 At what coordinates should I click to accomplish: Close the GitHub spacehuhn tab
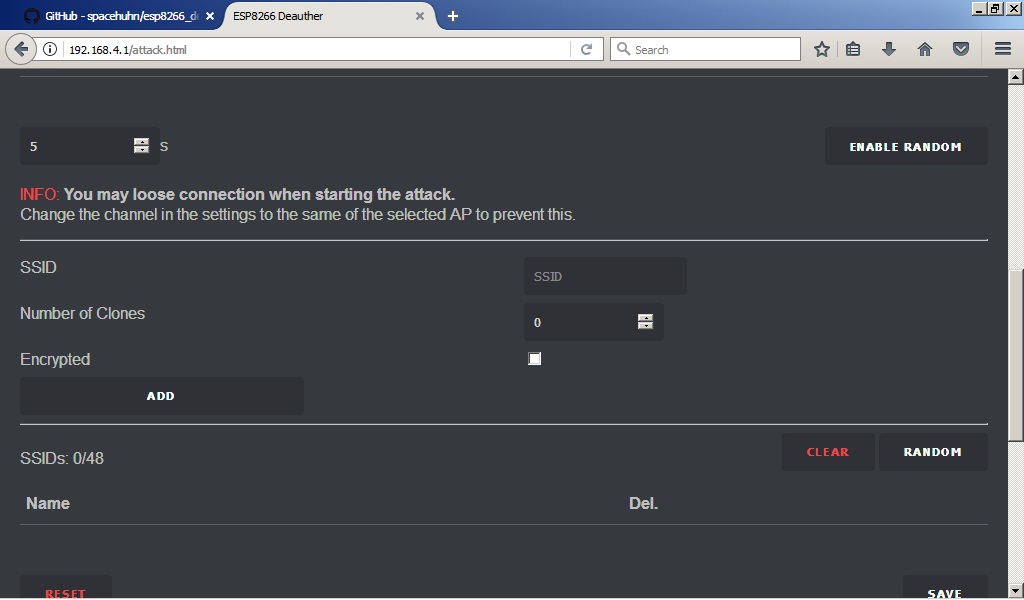pyautogui.click(x=210, y=16)
